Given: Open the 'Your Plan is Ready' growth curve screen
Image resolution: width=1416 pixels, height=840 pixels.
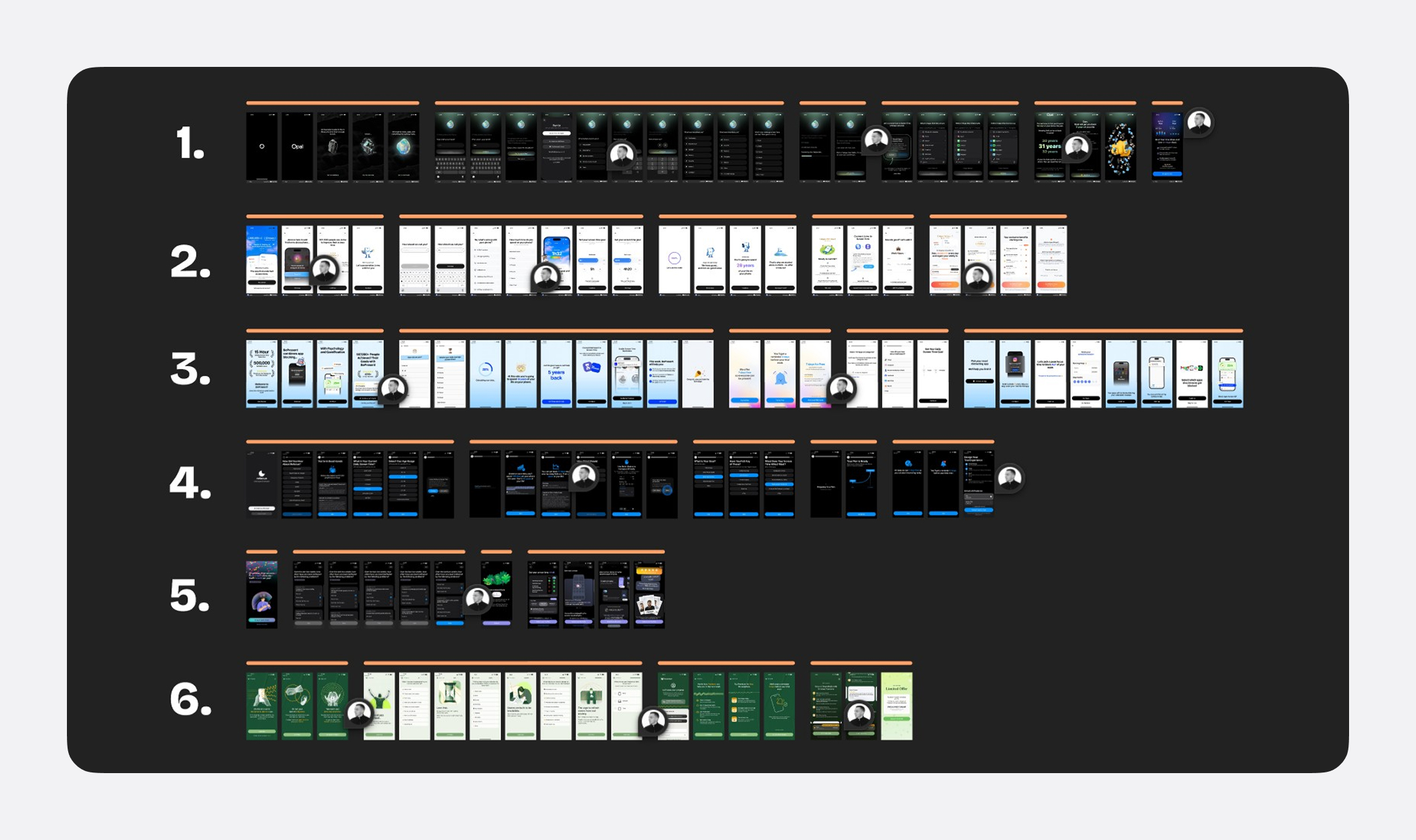Looking at the screenshot, I should (x=861, y=484).
